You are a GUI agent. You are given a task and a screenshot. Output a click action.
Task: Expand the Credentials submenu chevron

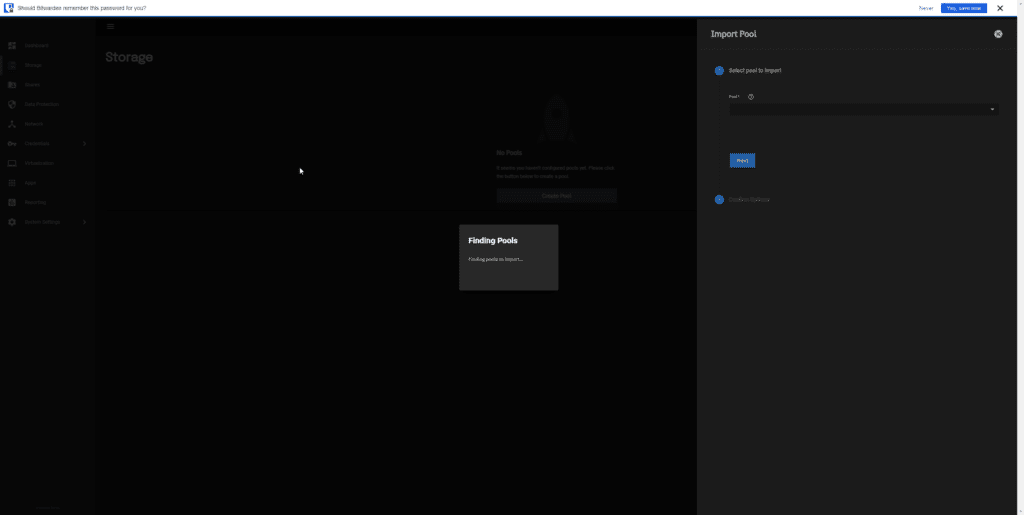[84, 144]
